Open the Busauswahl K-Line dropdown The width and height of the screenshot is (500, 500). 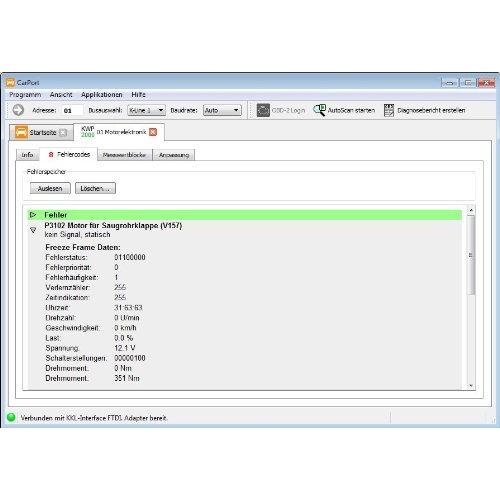tap(147, 110)
